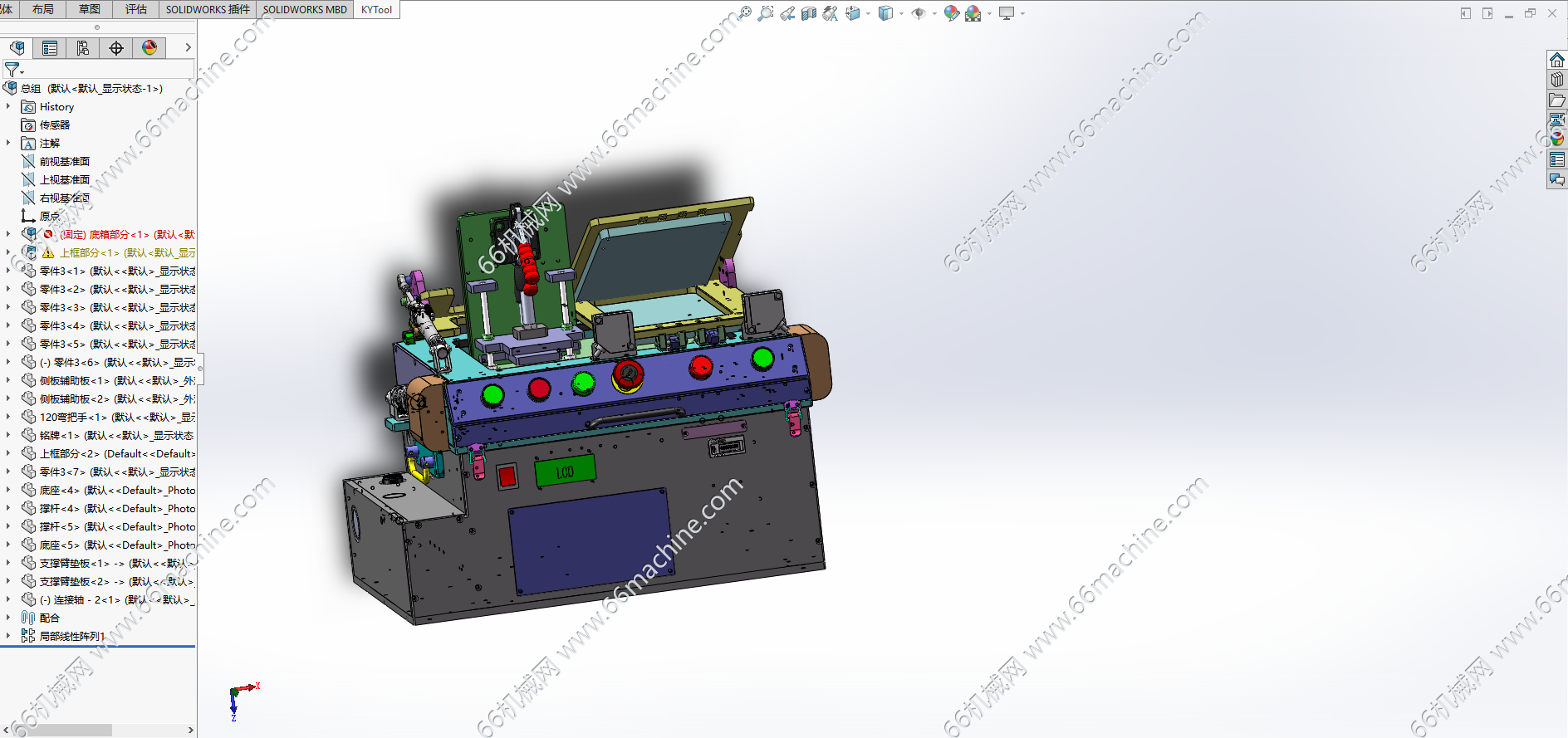The width and height of the screenshot is (1568, 738).
Task: Select the 配合 mates folder
Action: (40, 618)
